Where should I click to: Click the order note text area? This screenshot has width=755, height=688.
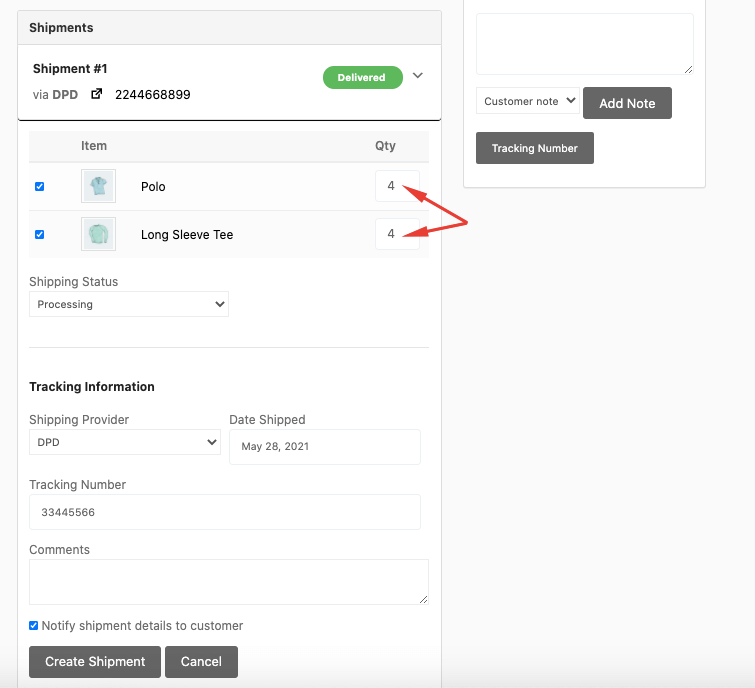tap(585, 44)
